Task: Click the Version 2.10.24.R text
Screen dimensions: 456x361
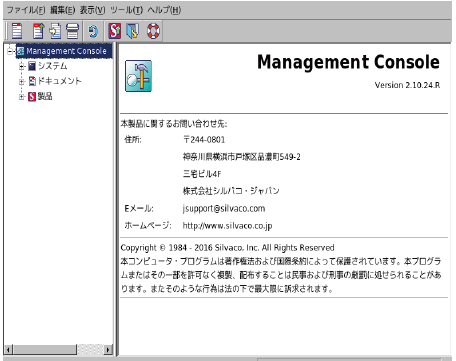Action: [407, 85]
